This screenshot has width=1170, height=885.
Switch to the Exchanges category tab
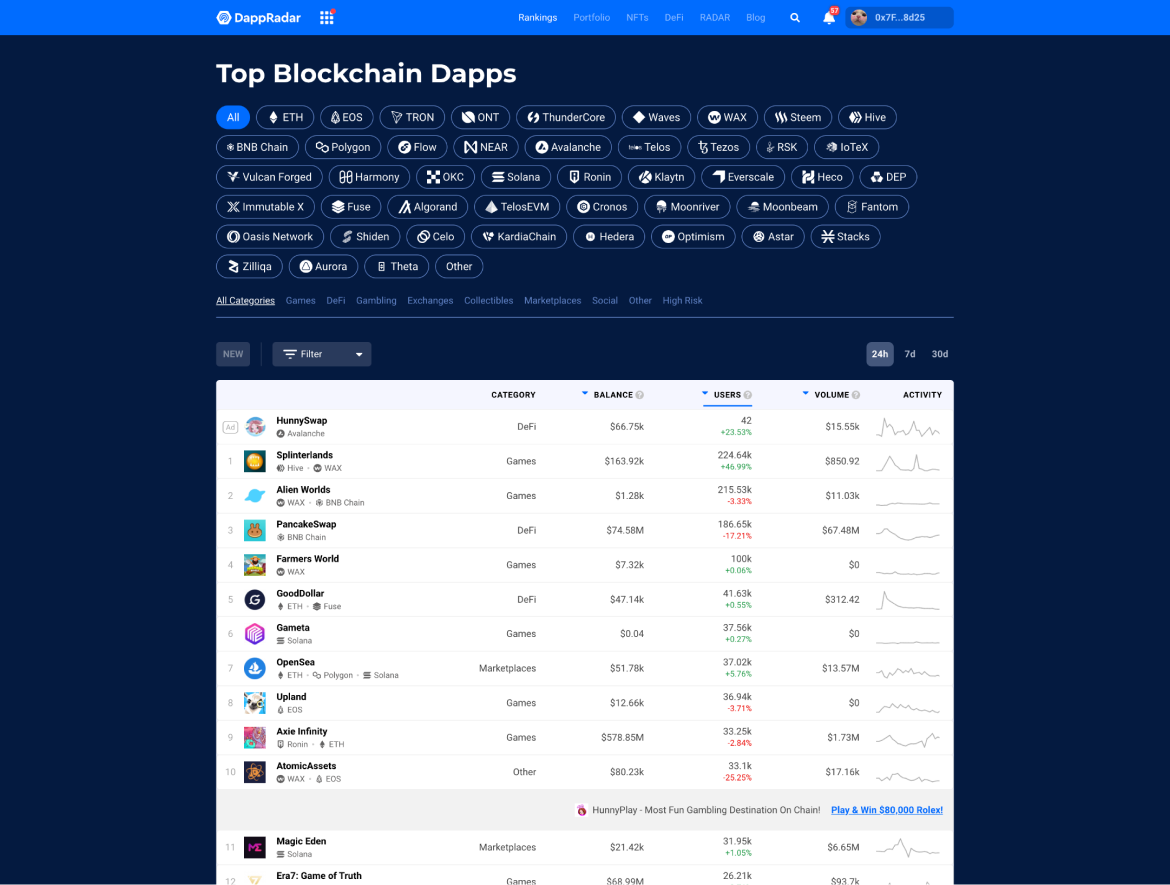[x=430, y=301]
